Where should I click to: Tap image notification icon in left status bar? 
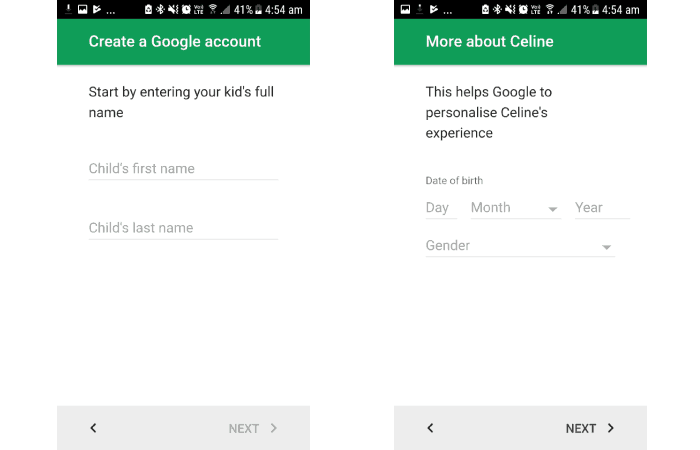point(83,9)
